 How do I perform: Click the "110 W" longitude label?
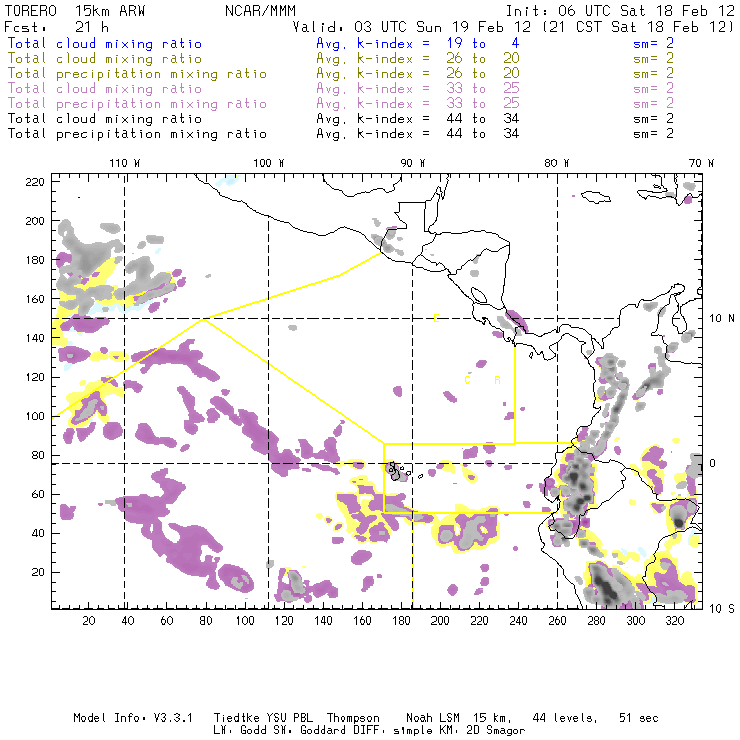point(125,163)
